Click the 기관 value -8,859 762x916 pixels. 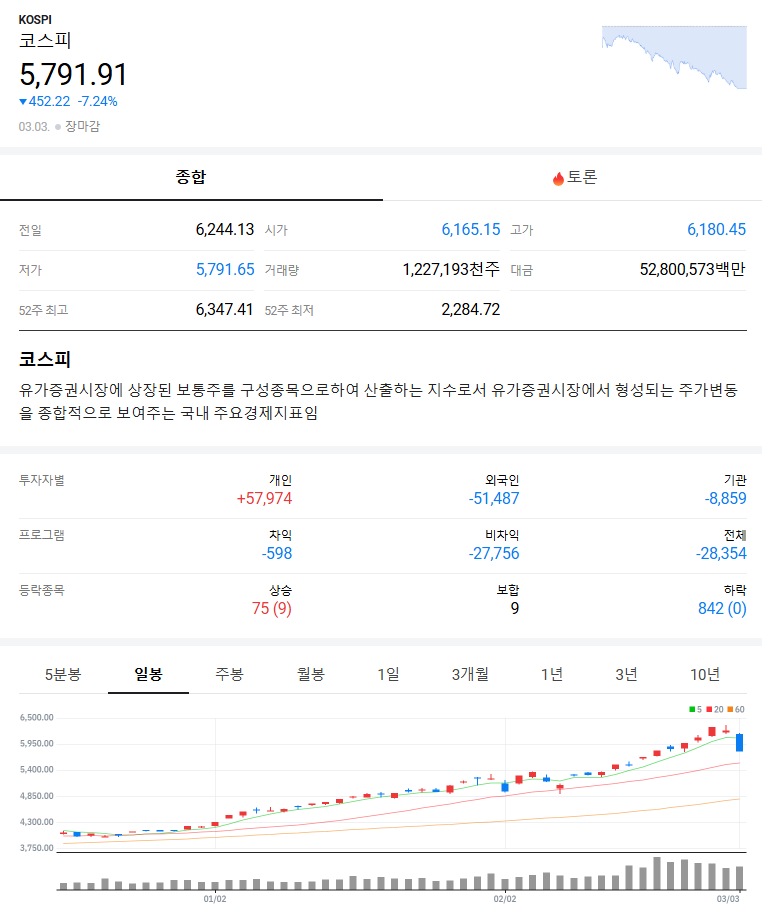click(725, 498)
